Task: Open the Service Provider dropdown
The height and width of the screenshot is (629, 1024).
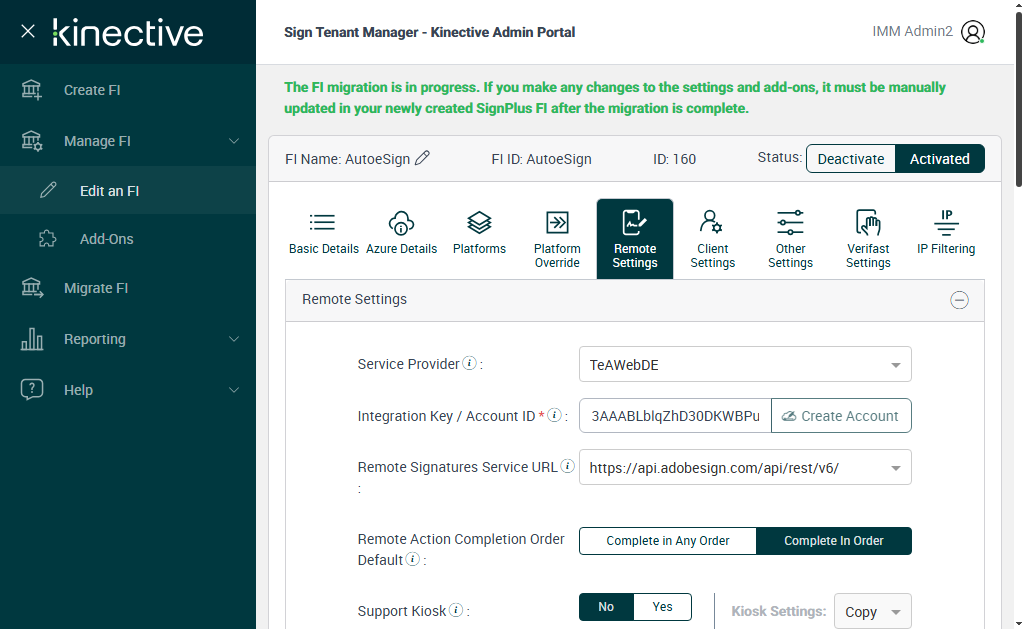Action: tap(745, 364)
